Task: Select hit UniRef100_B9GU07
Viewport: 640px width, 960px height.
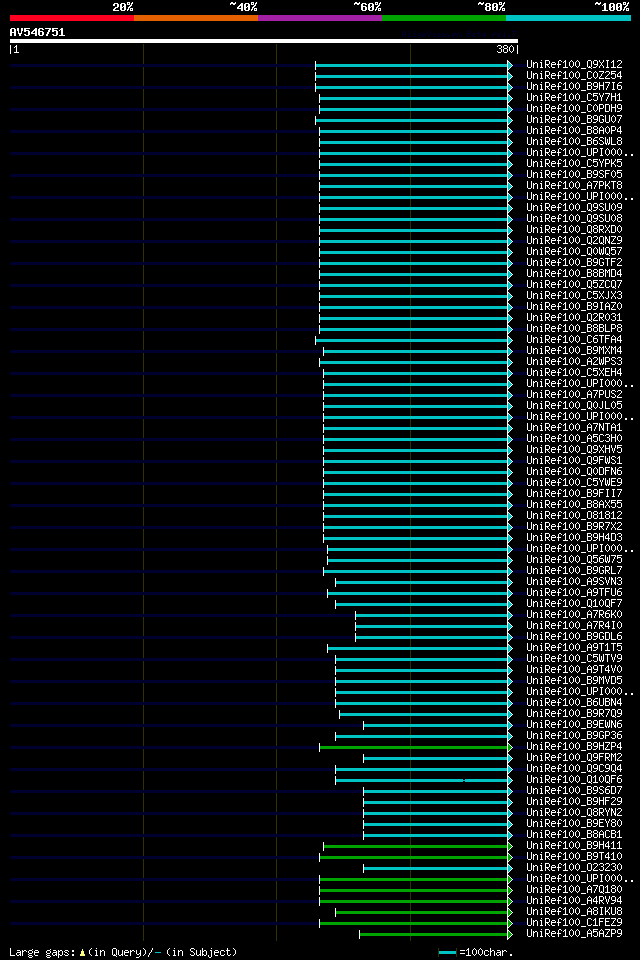Action: (574, 119)
